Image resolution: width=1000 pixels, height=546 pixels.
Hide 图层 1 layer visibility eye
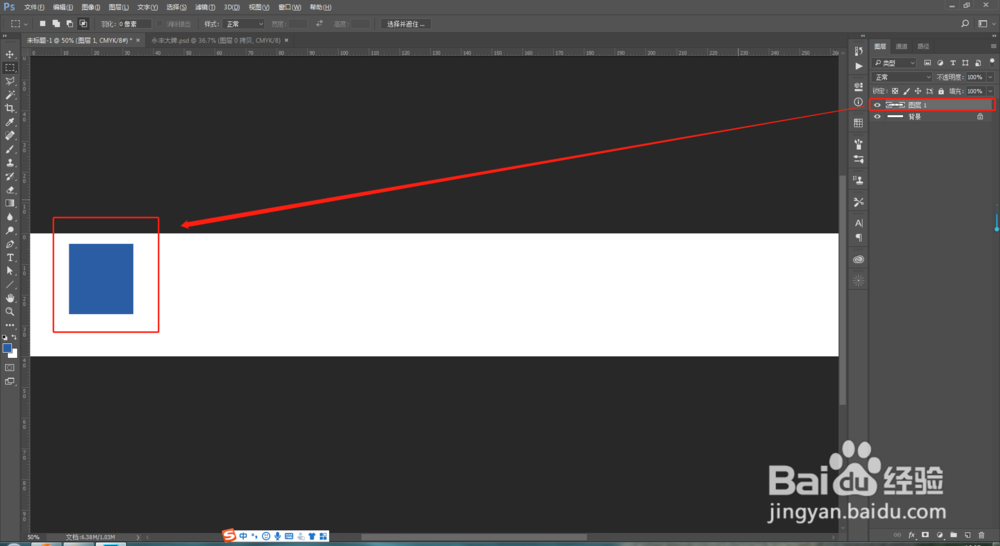point(877,105)
